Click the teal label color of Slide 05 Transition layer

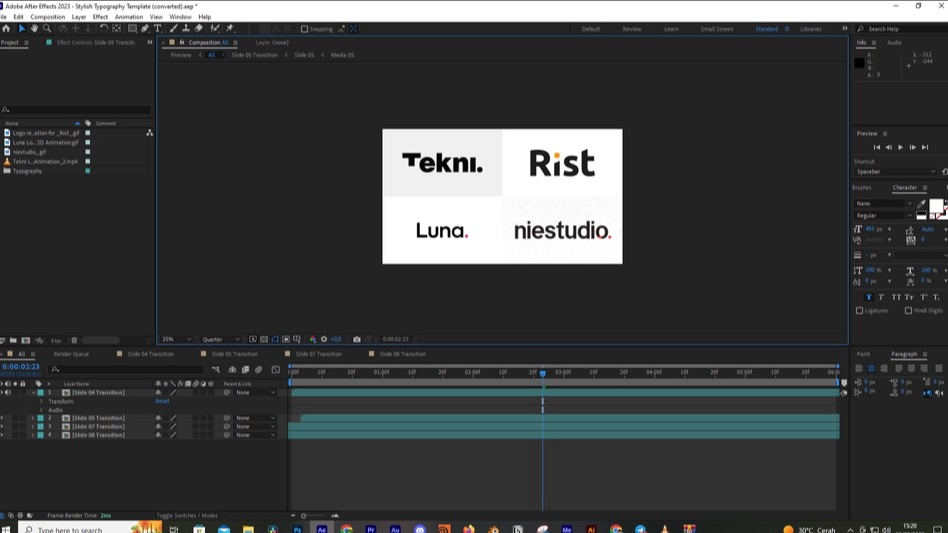click(41, 418)
